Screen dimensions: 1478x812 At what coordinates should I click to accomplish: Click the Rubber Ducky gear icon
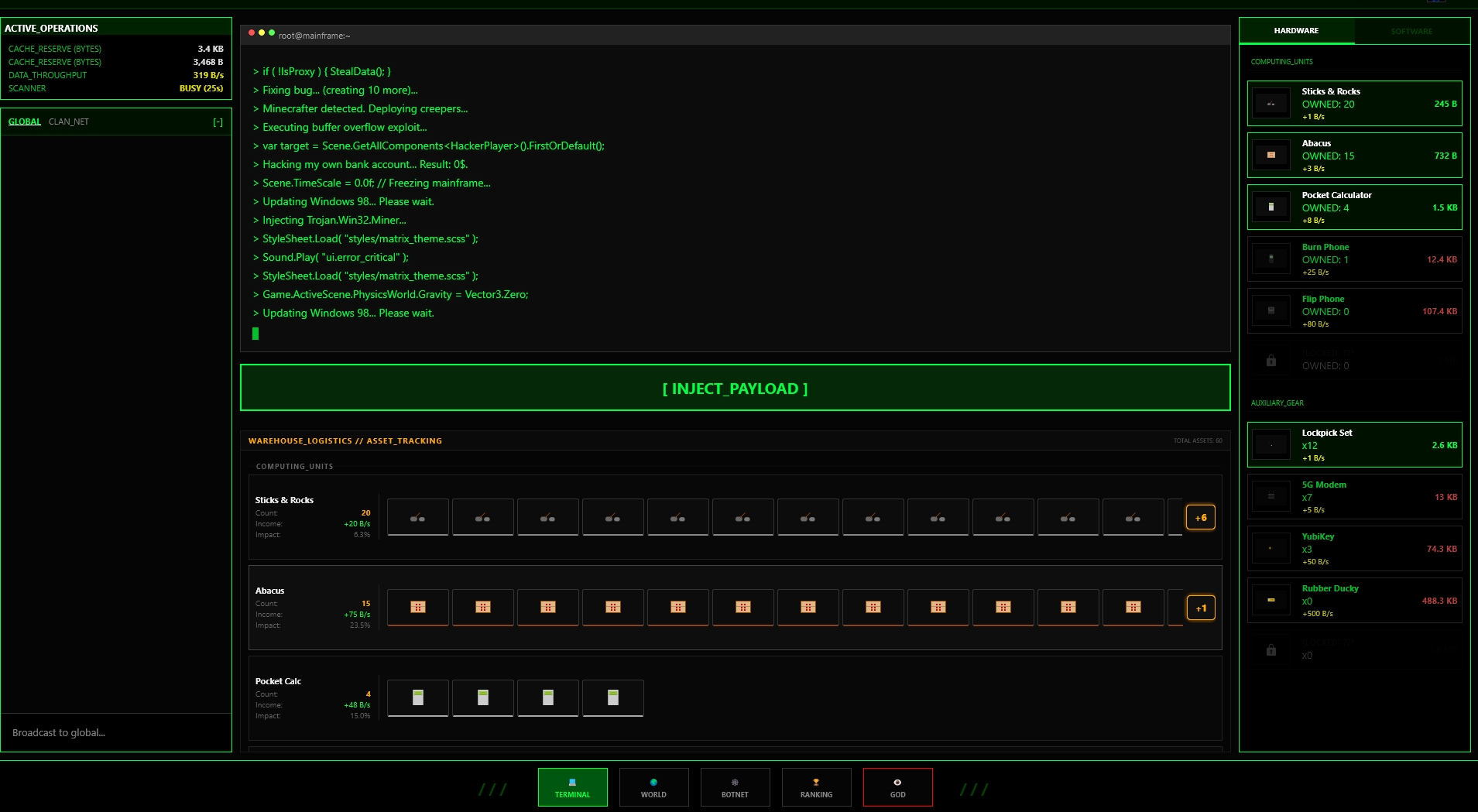1271,600
